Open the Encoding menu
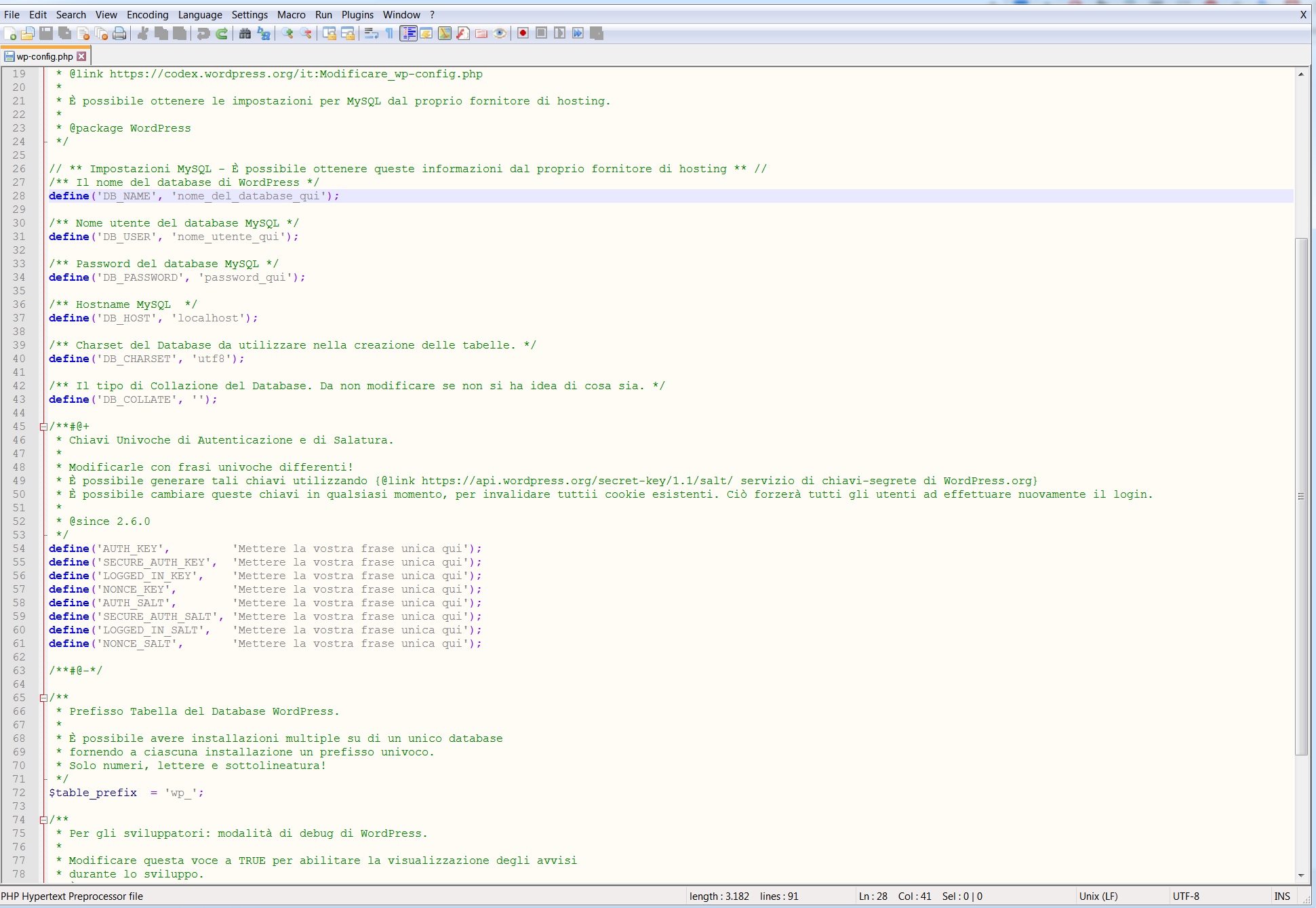The width and height of the screenshot is (1316, 908). coord(148,14)
